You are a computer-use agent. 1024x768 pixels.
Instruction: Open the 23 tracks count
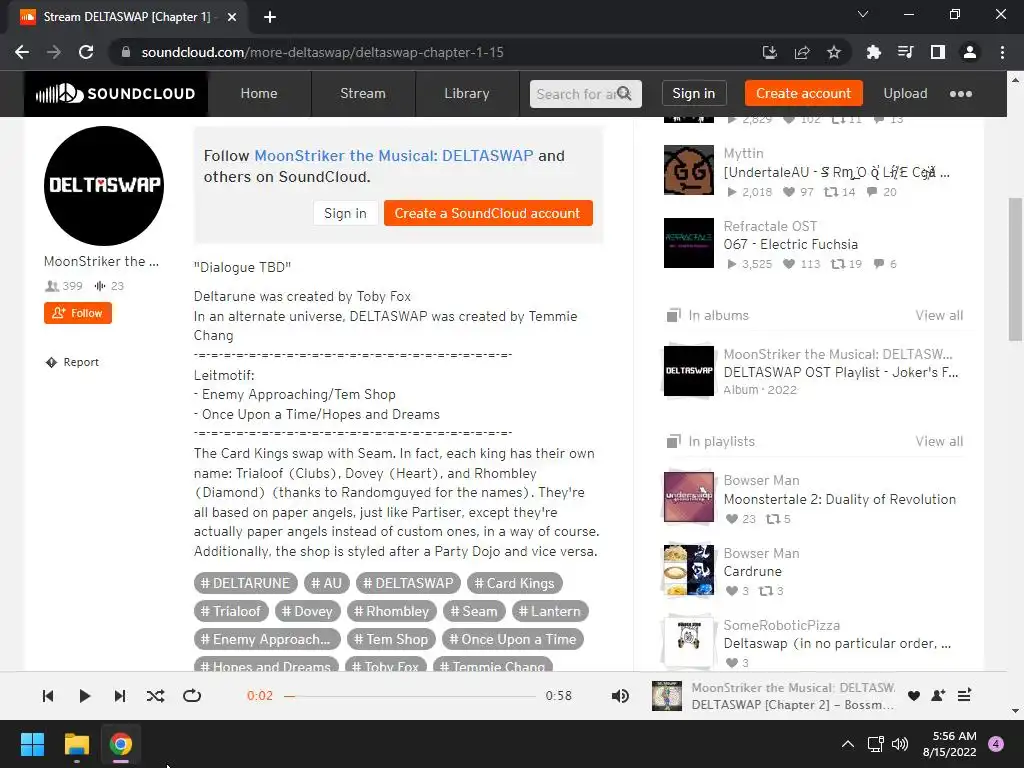(x=109, y=286)
